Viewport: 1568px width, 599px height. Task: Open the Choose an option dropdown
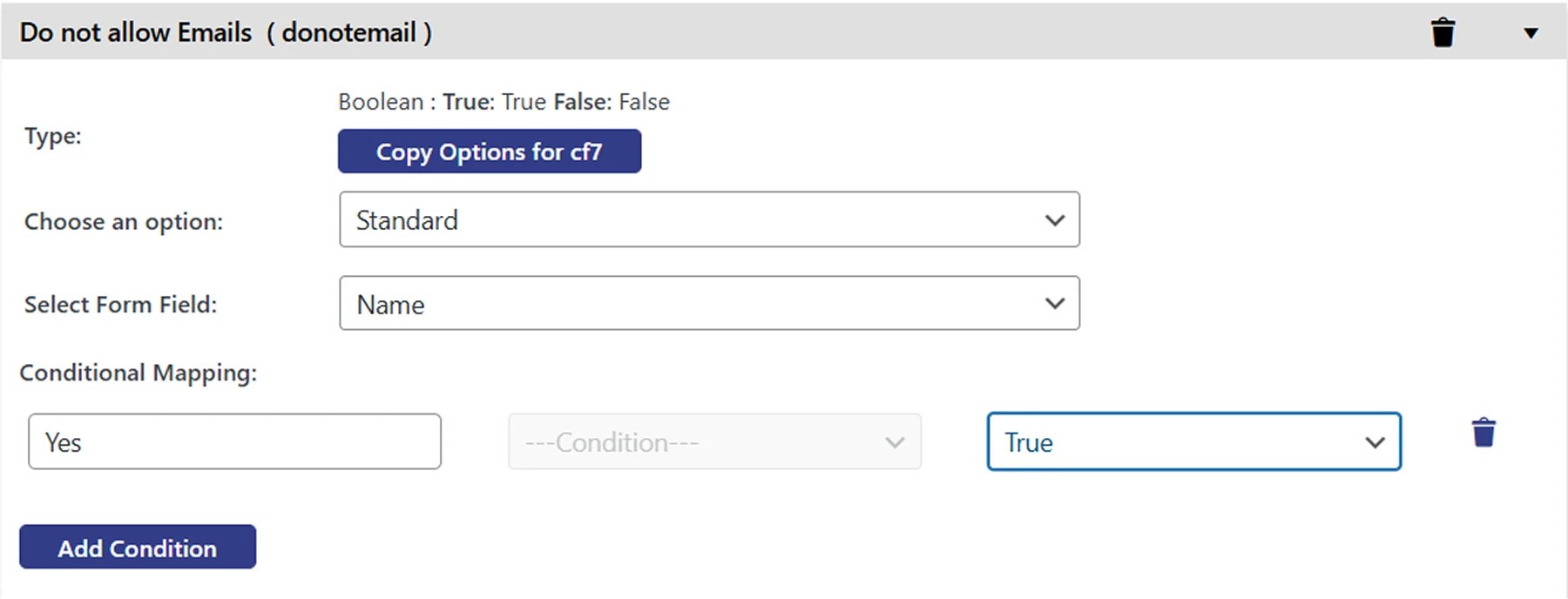pos(710,220)
